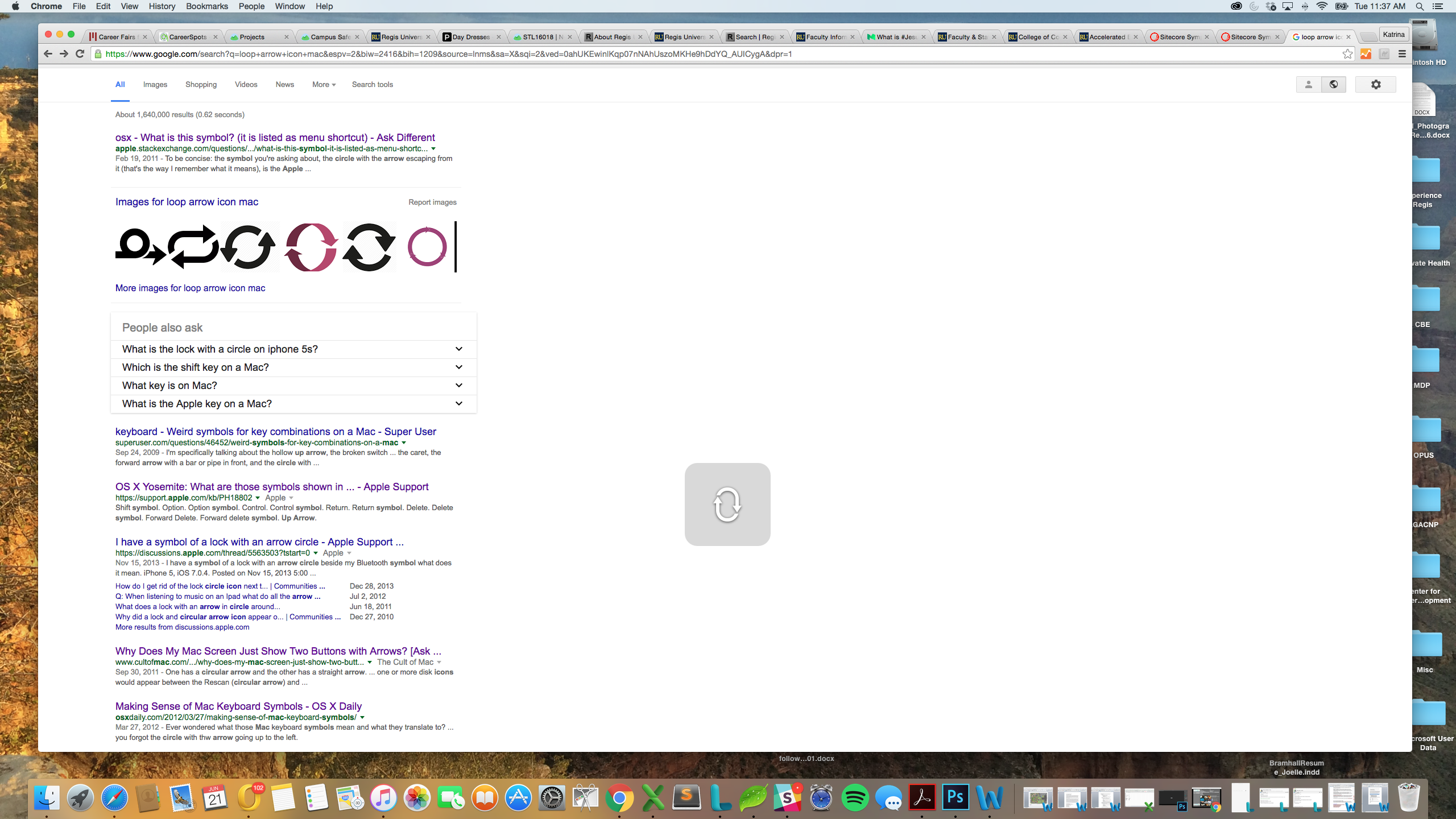Toggle global results globe icon

pyautogui.click(x=1334, y=84)
